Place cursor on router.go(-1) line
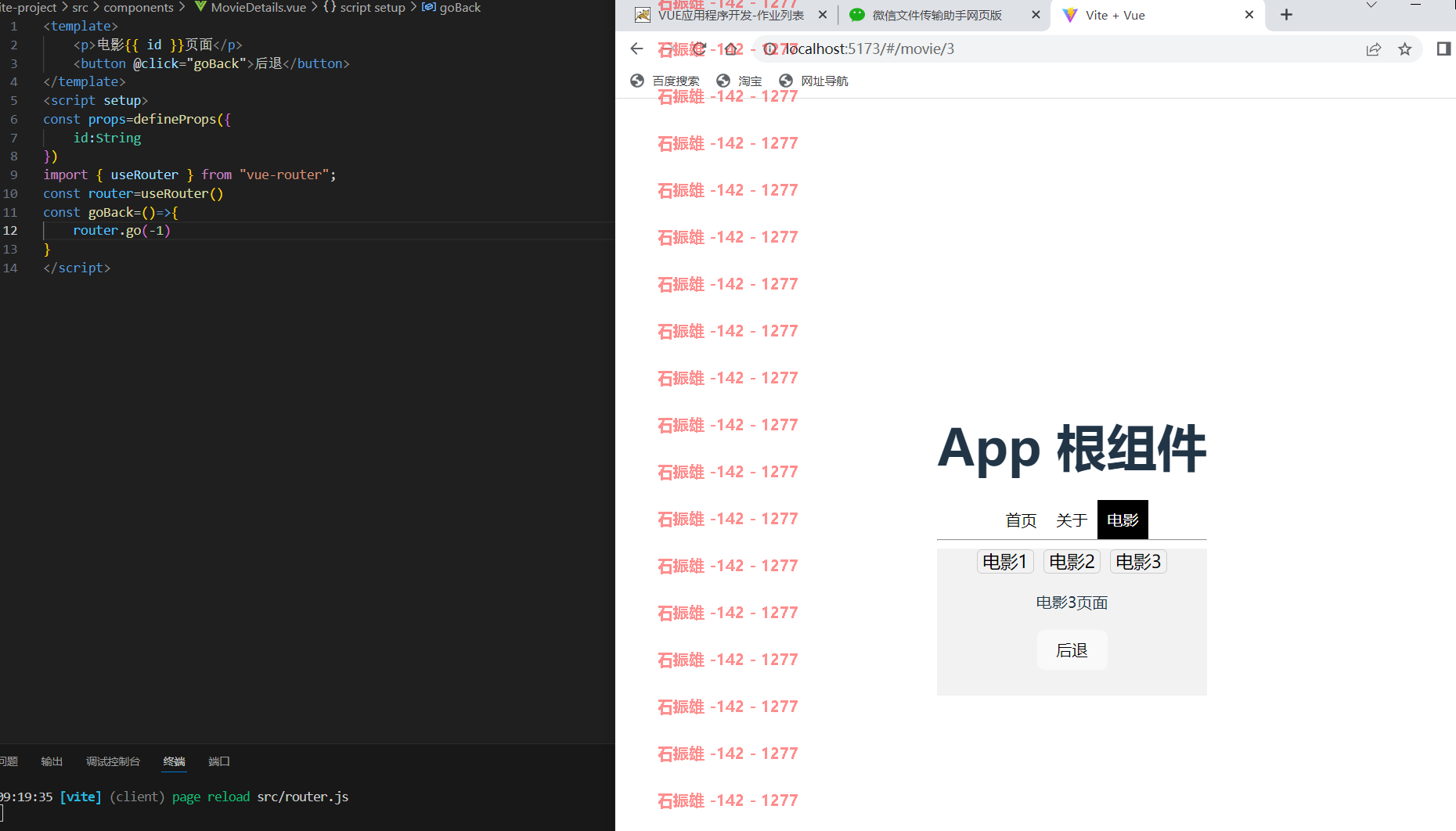This screenshot has height=831, width=1456. click(121, 230)
